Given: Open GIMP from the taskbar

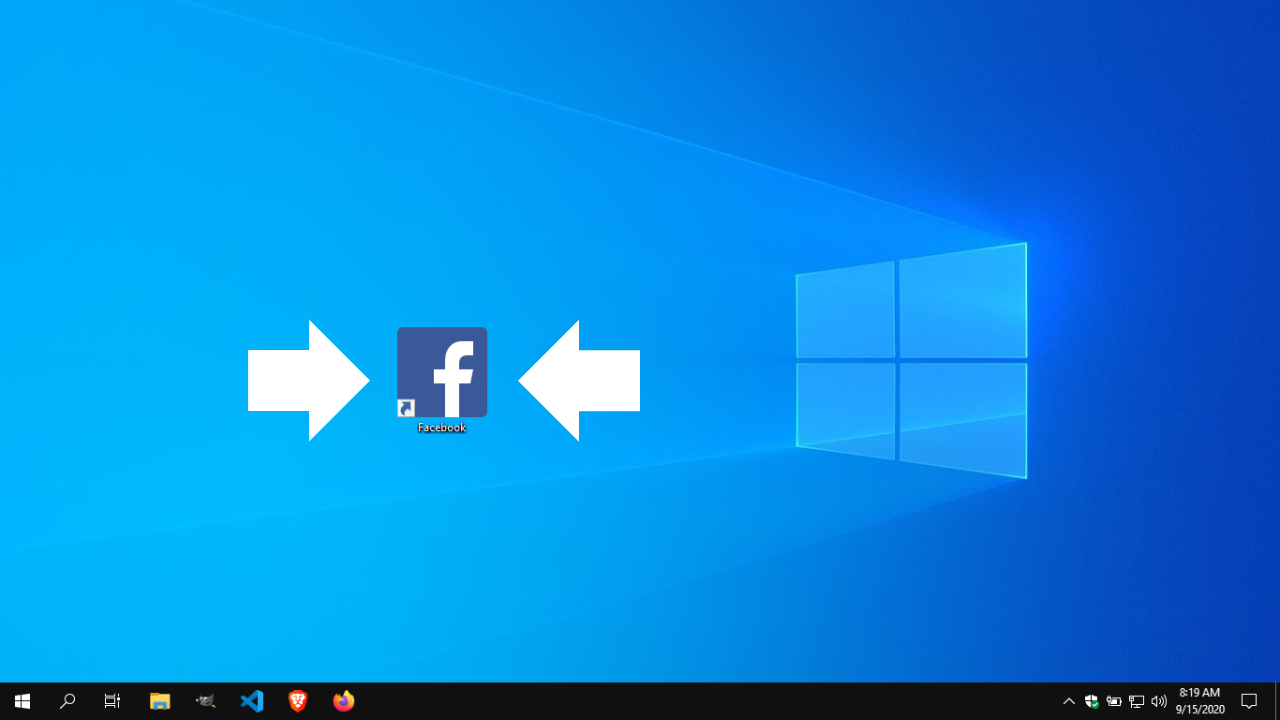Looking at the screenshot, I should 206,701.
